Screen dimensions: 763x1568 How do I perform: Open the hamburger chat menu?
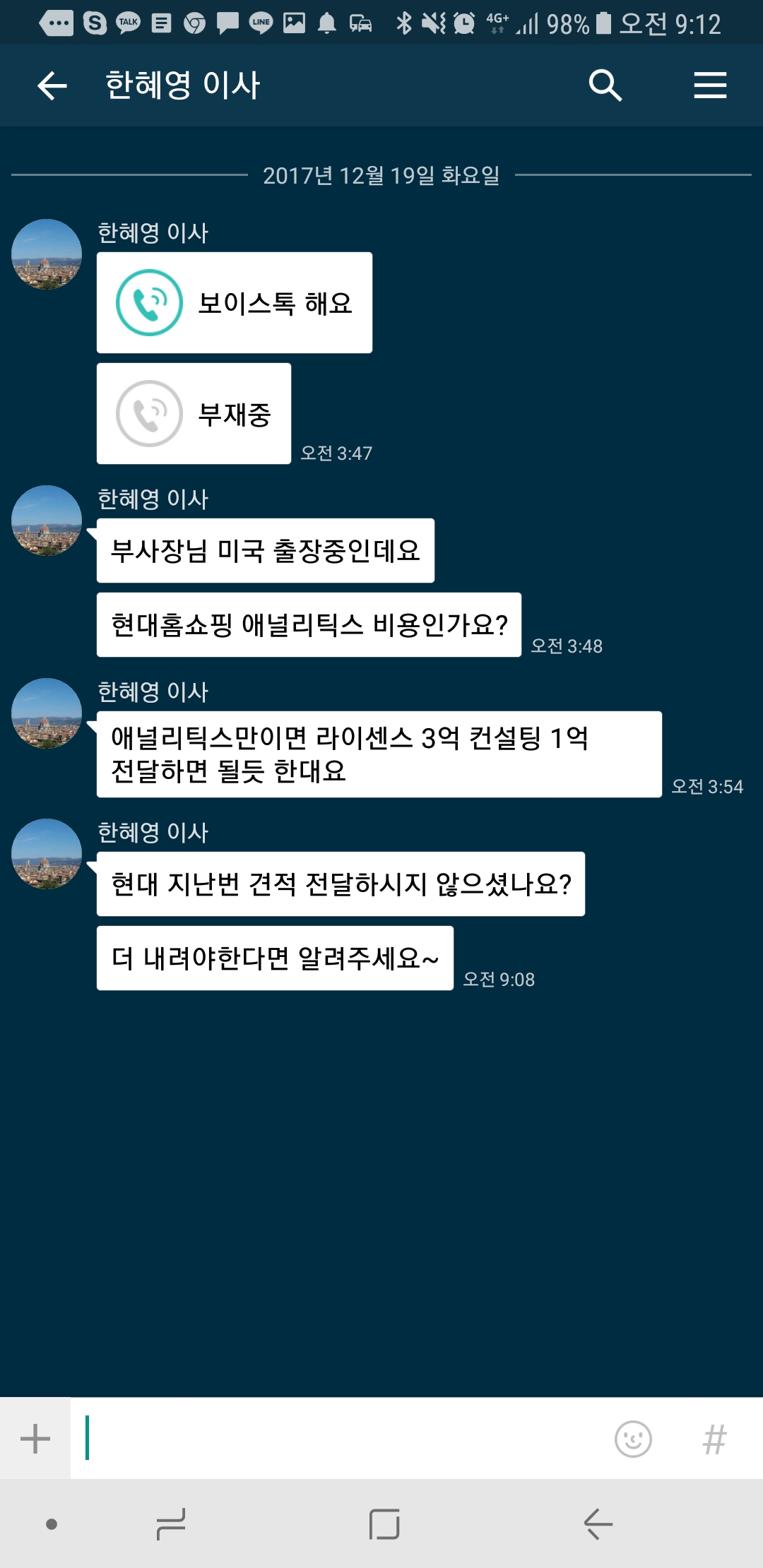pos(709,86)
